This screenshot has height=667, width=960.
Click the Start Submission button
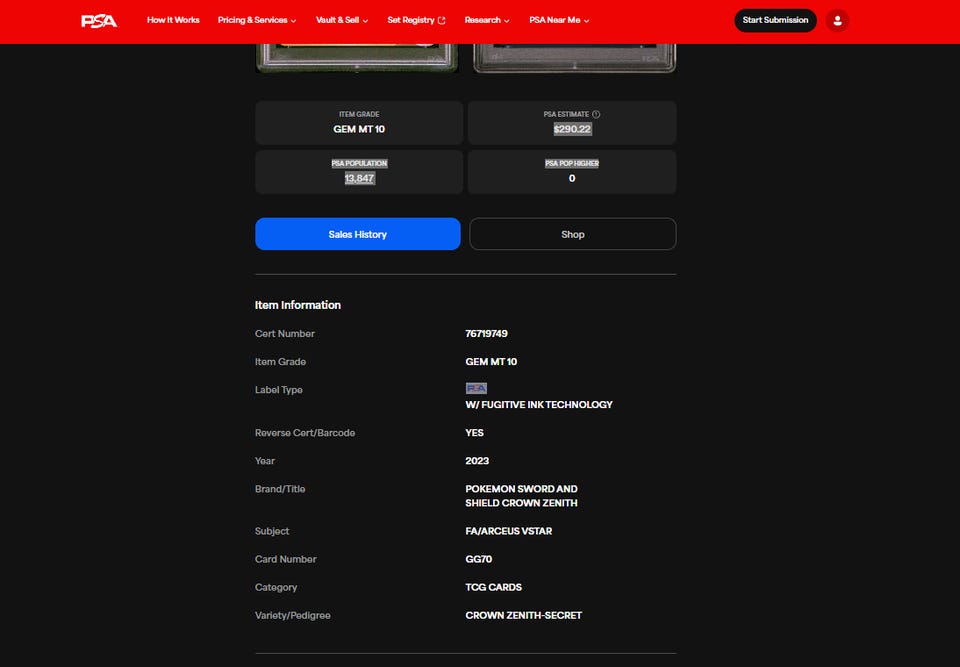pos(775,20)
